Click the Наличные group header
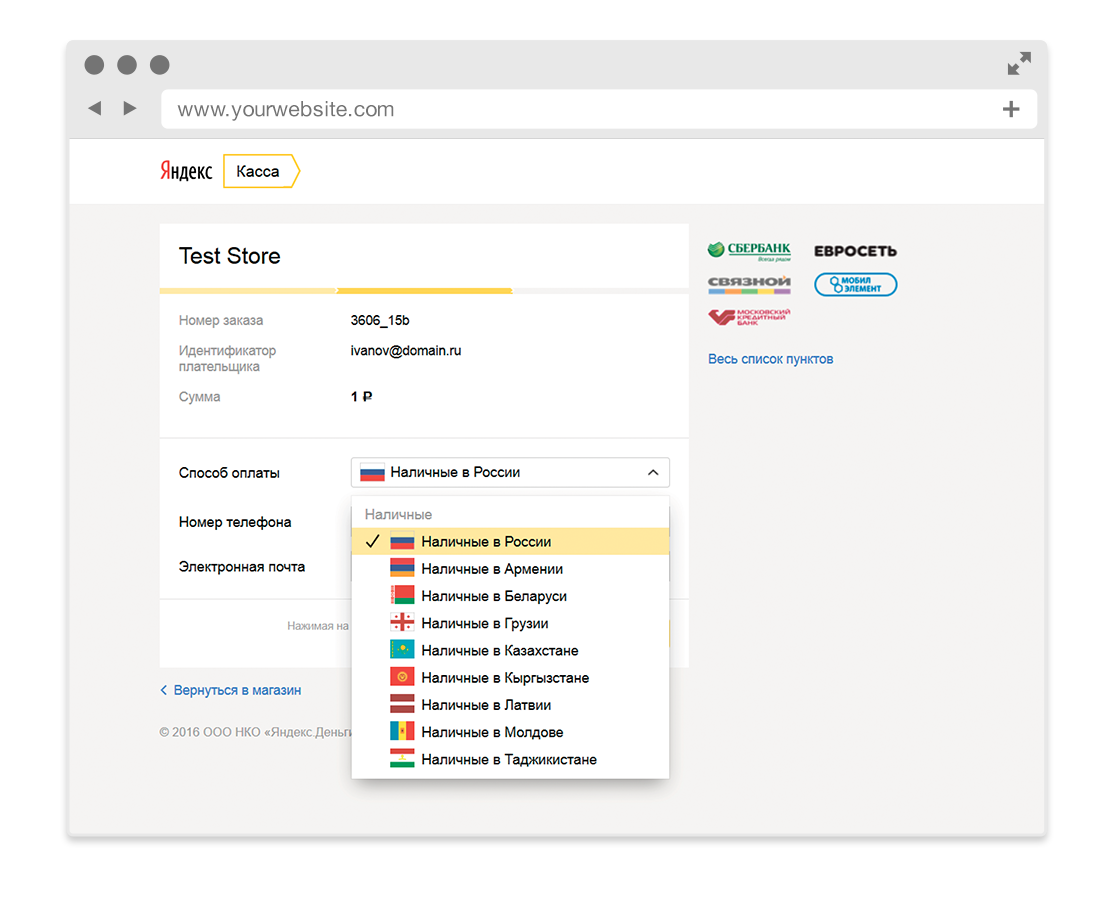 pyautogui.click(x=398, y=514)
